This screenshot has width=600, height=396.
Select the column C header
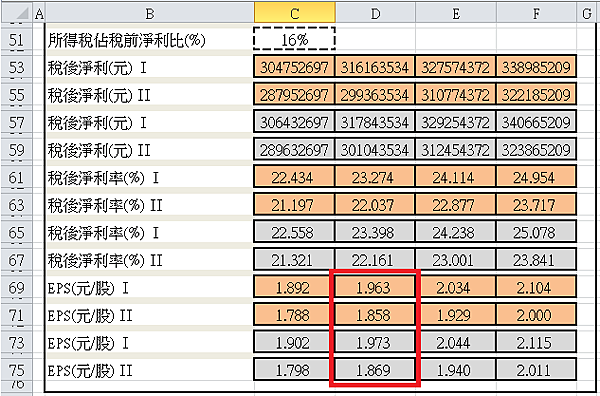click(295, 14)
